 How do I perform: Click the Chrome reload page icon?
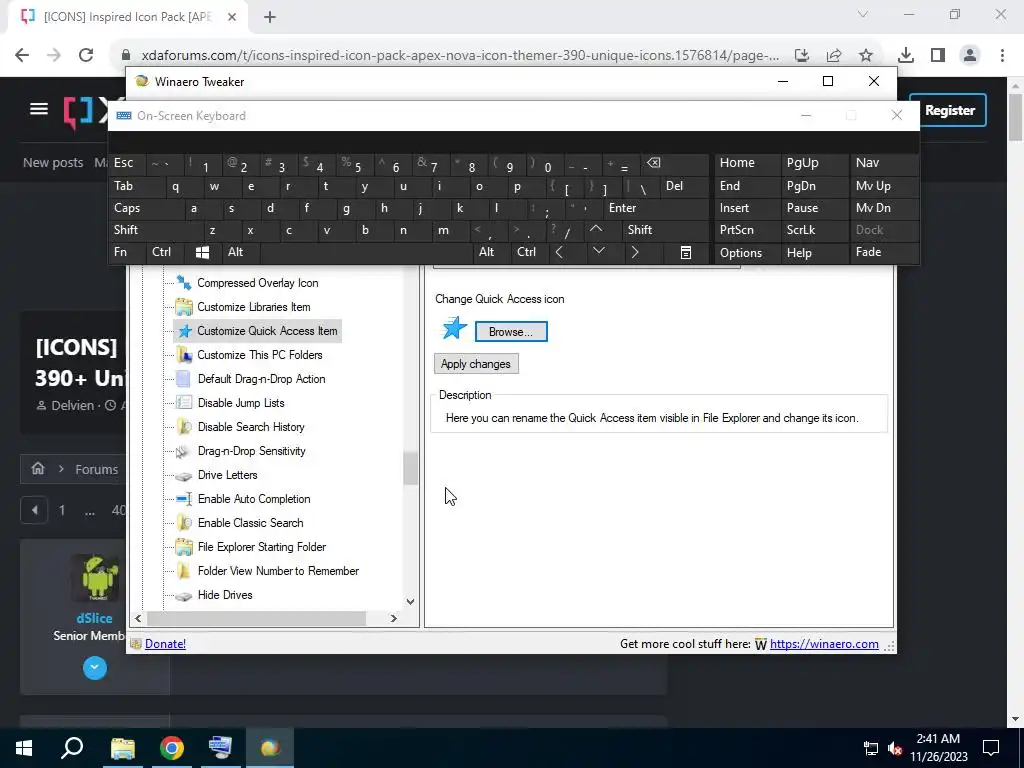coord(86,55)
